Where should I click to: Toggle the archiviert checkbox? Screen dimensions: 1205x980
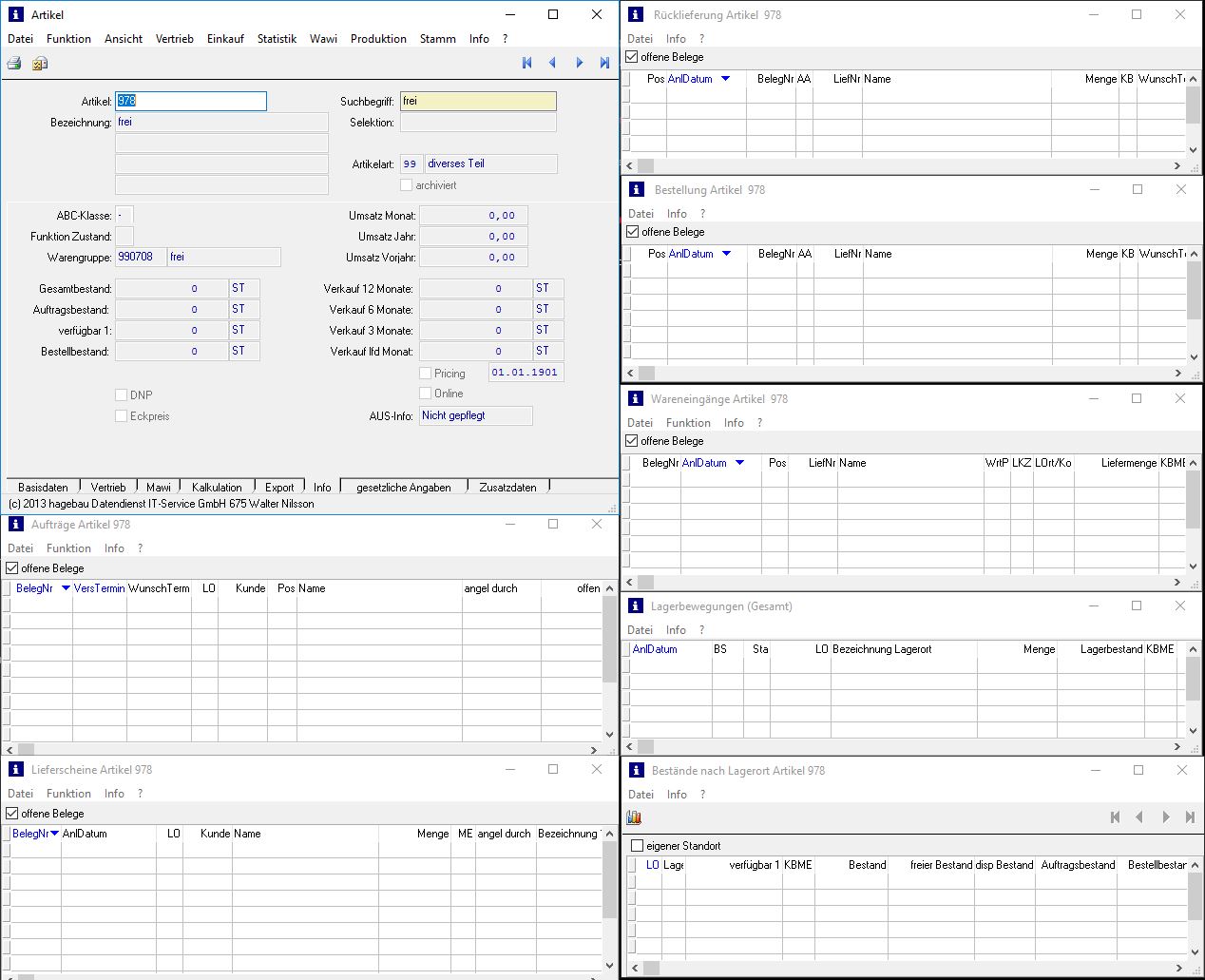click(x=407, y=185)
